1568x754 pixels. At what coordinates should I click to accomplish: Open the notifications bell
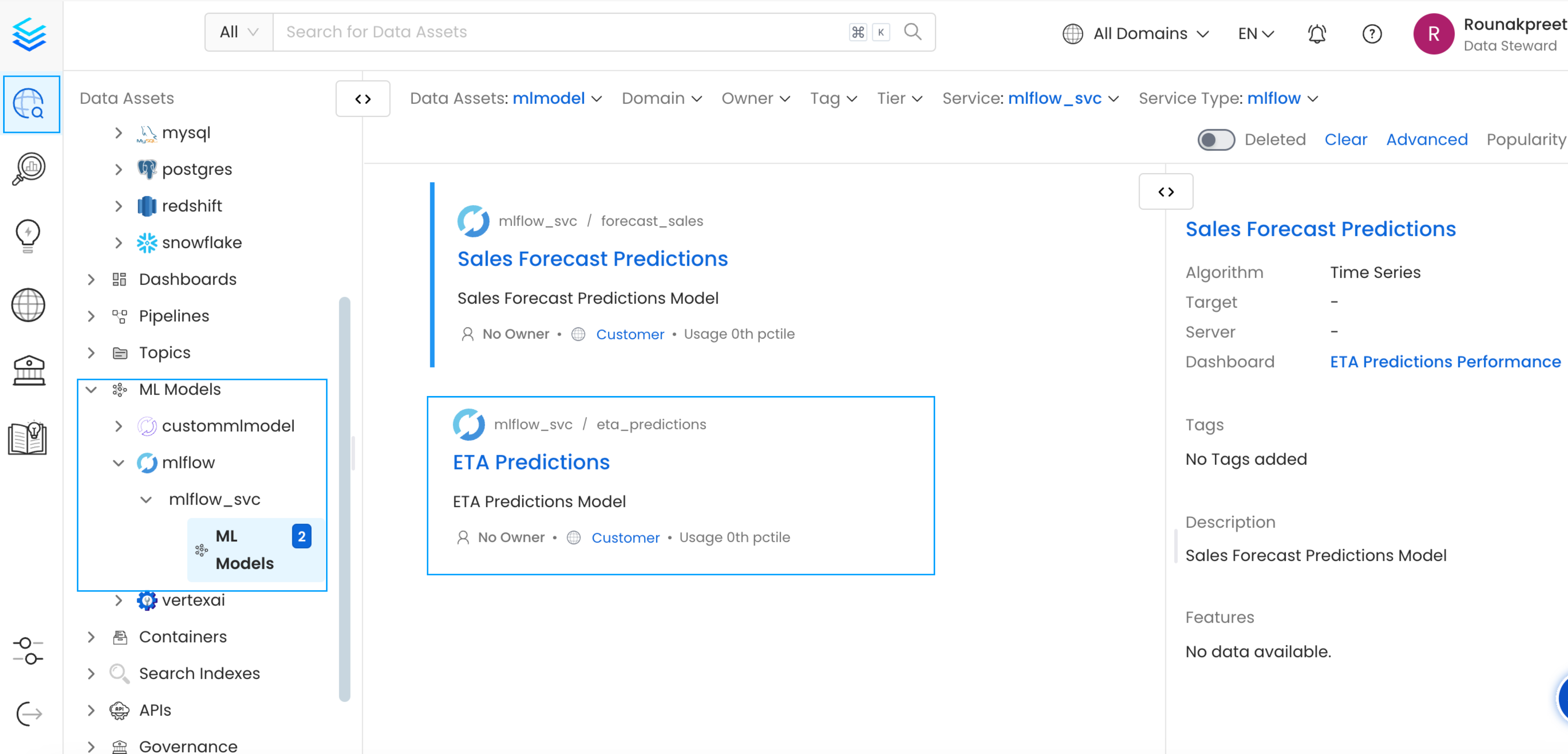(x=1316, y=33)
